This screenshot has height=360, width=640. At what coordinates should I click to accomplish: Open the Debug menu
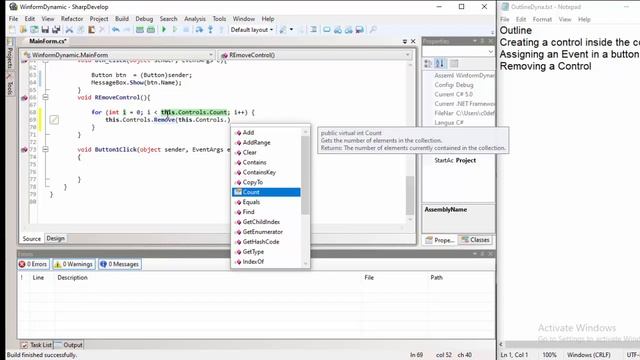(x=144, y=19)
